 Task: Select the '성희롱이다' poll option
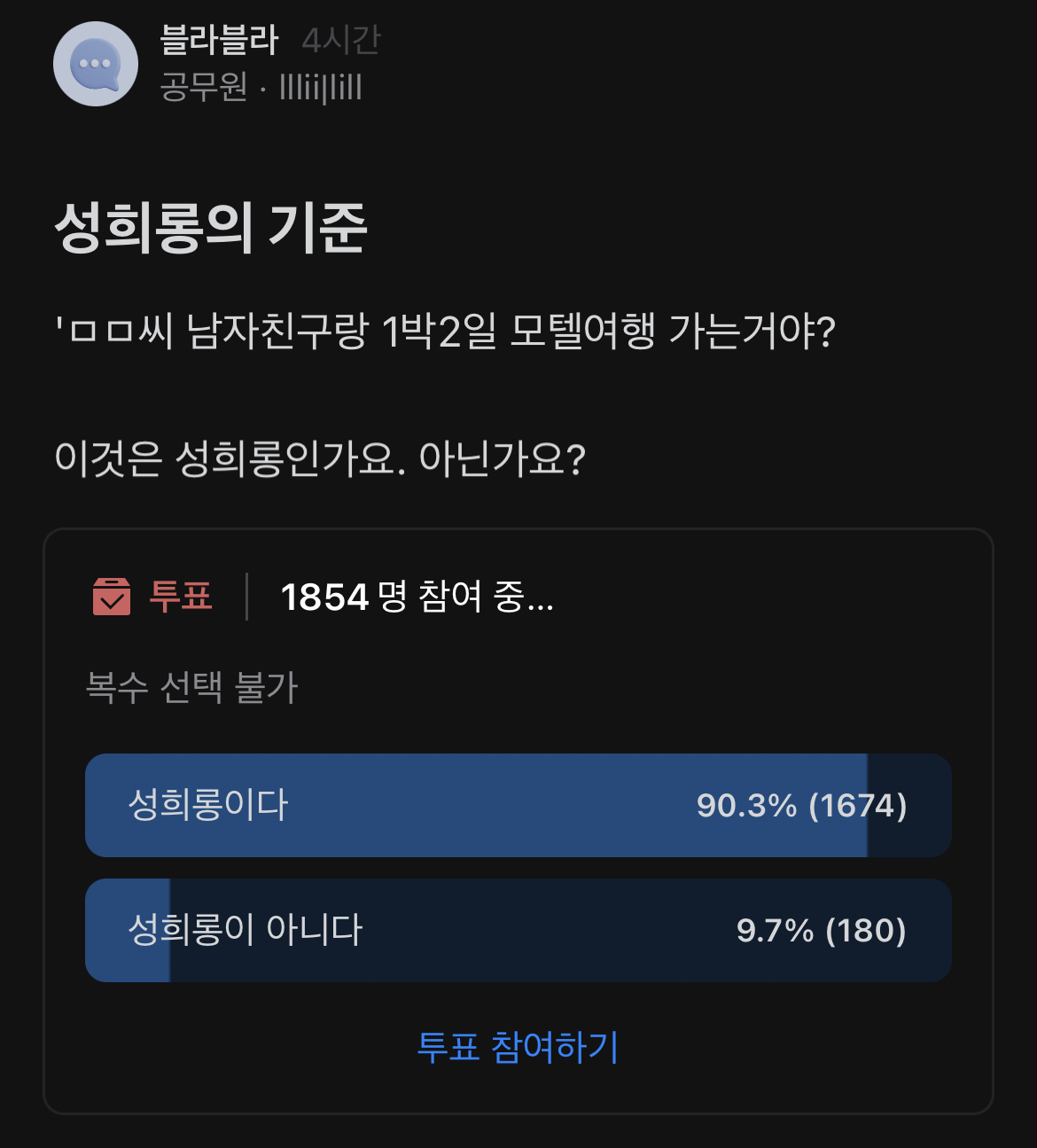tap(518, 805)
